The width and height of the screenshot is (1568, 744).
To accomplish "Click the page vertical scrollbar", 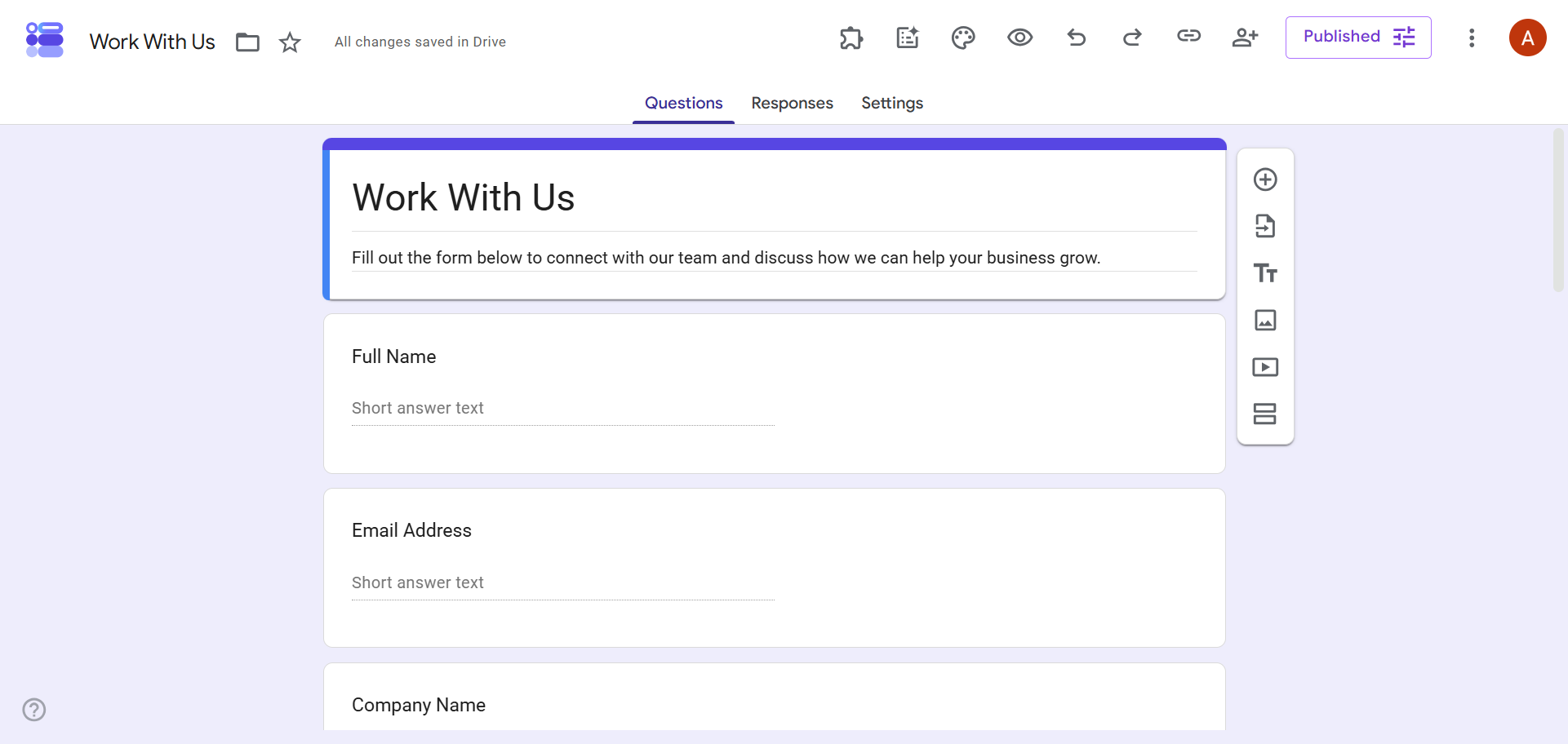I will coord(1558,210).
